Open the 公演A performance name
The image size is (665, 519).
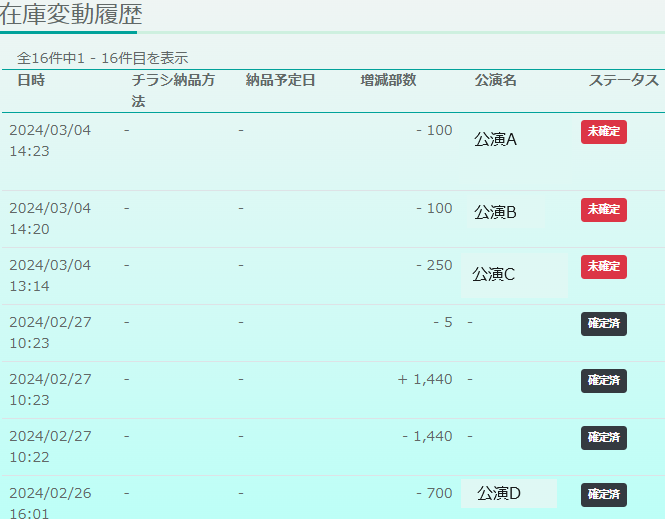[x=495, y=140]
